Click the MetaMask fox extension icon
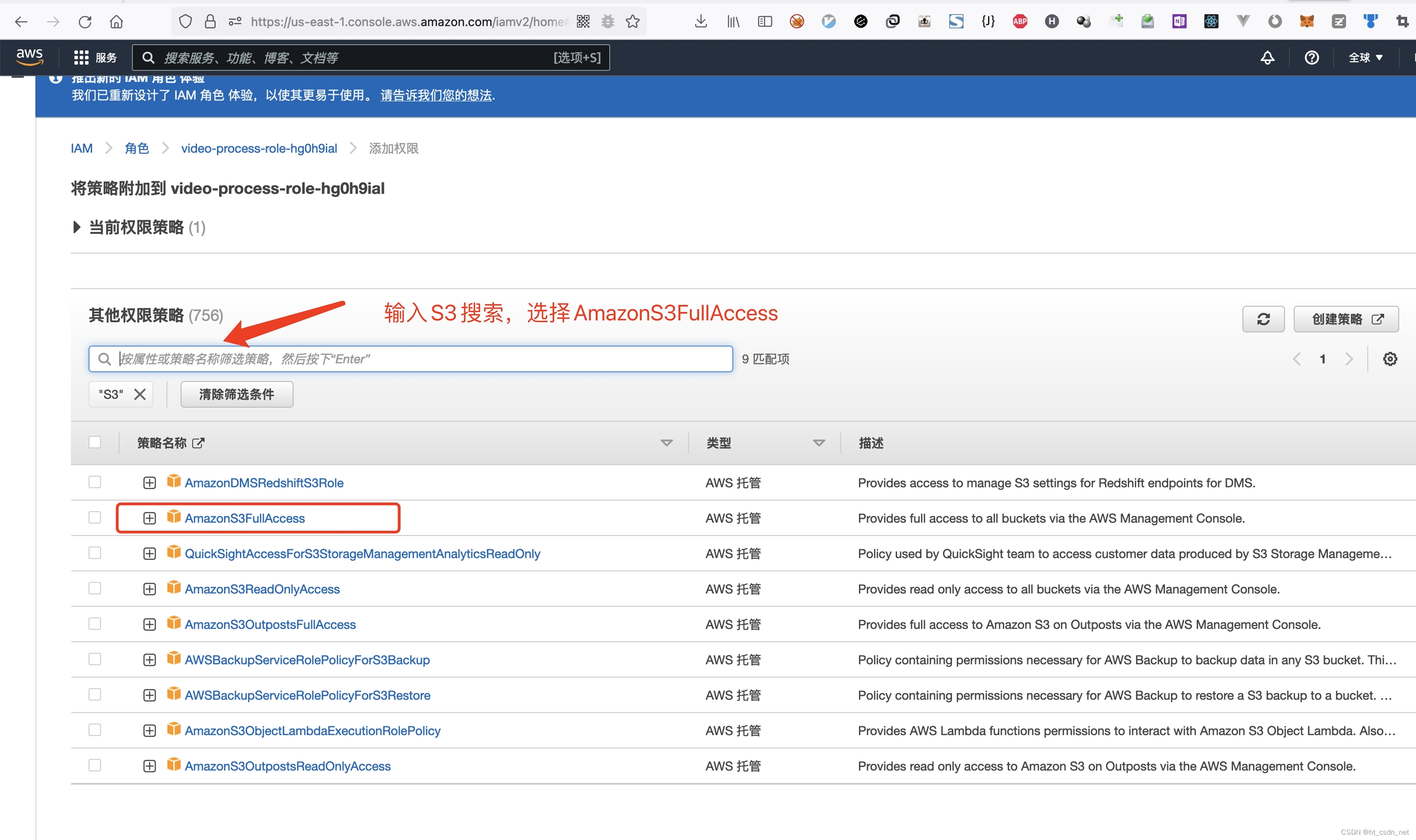The width and height of the screenshot is (1416, 840). pos(1307,22)
